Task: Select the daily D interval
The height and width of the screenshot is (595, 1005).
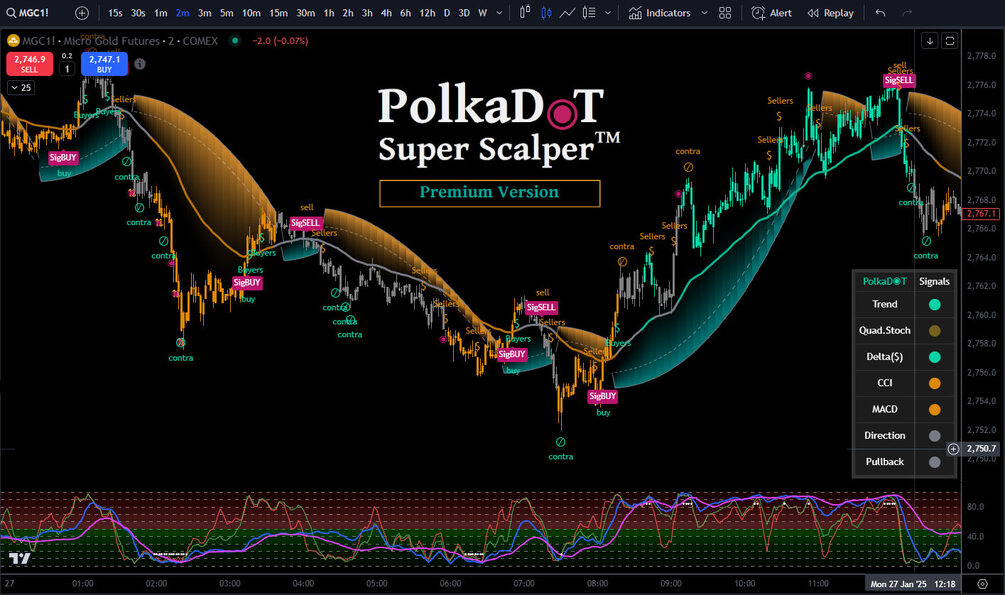Action: click(x=447, y=13)
